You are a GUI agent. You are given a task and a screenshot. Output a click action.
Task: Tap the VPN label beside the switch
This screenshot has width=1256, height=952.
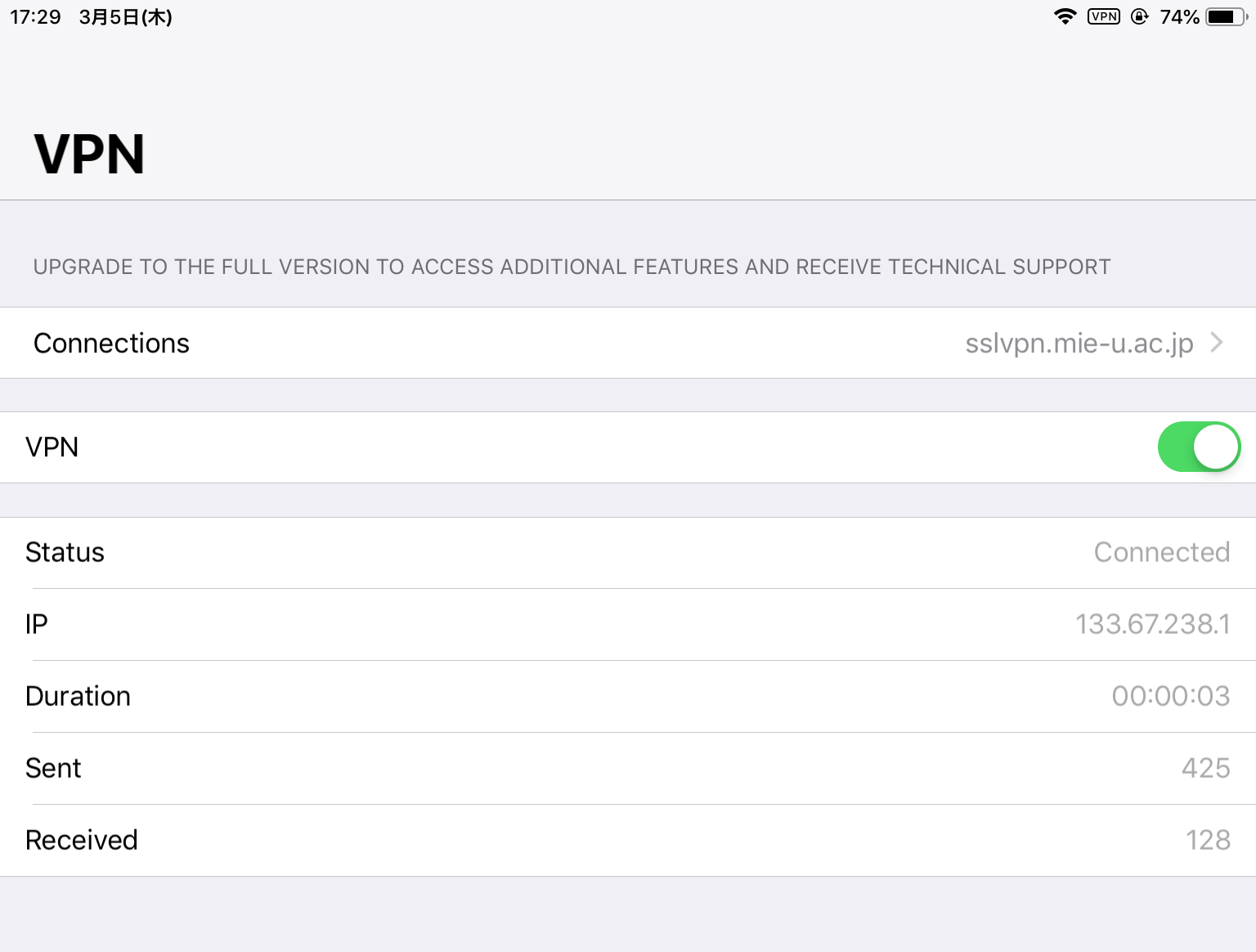[x=52, y=447]
